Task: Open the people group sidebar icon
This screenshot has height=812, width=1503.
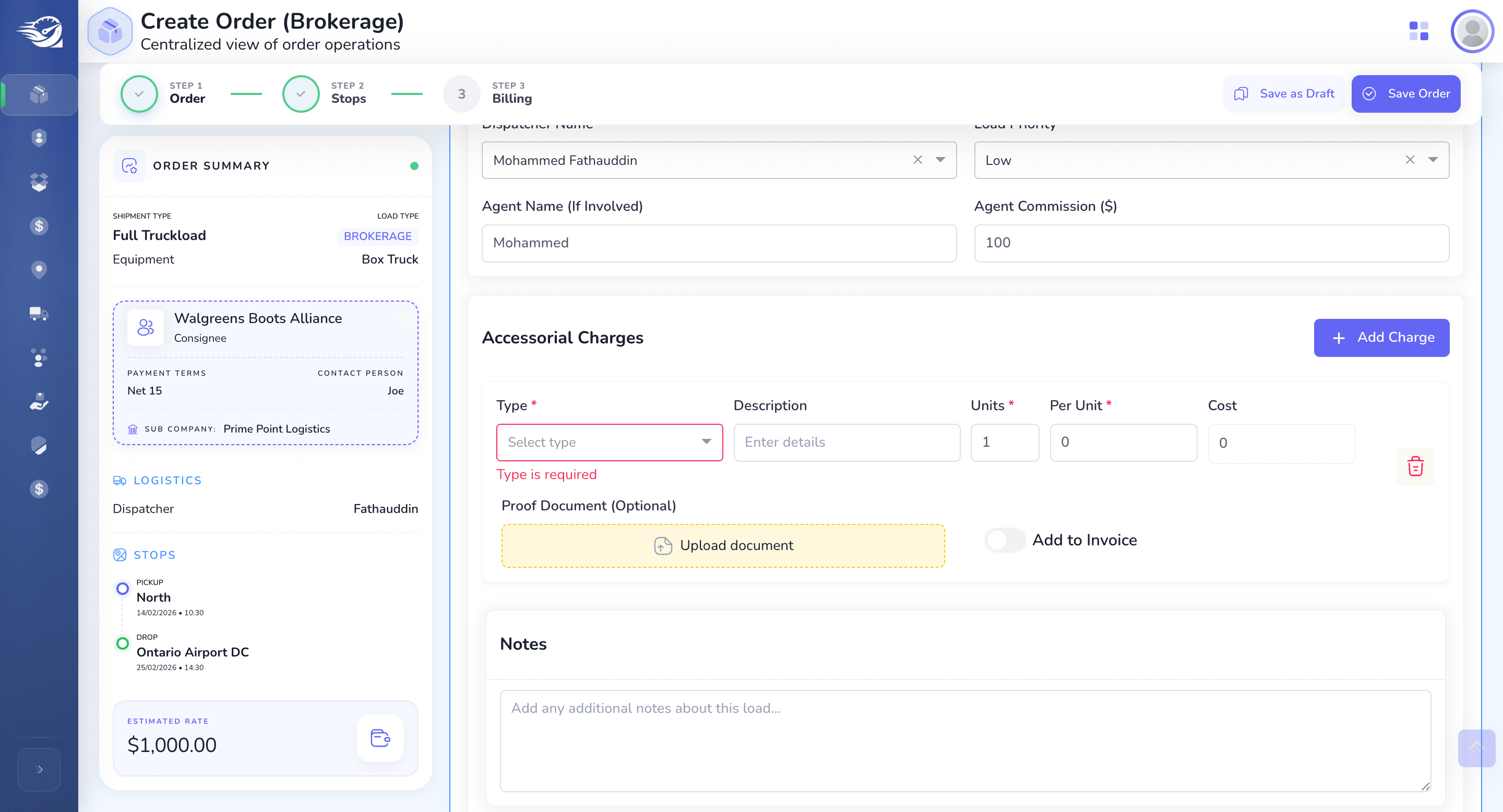Action: click(39, 357)
